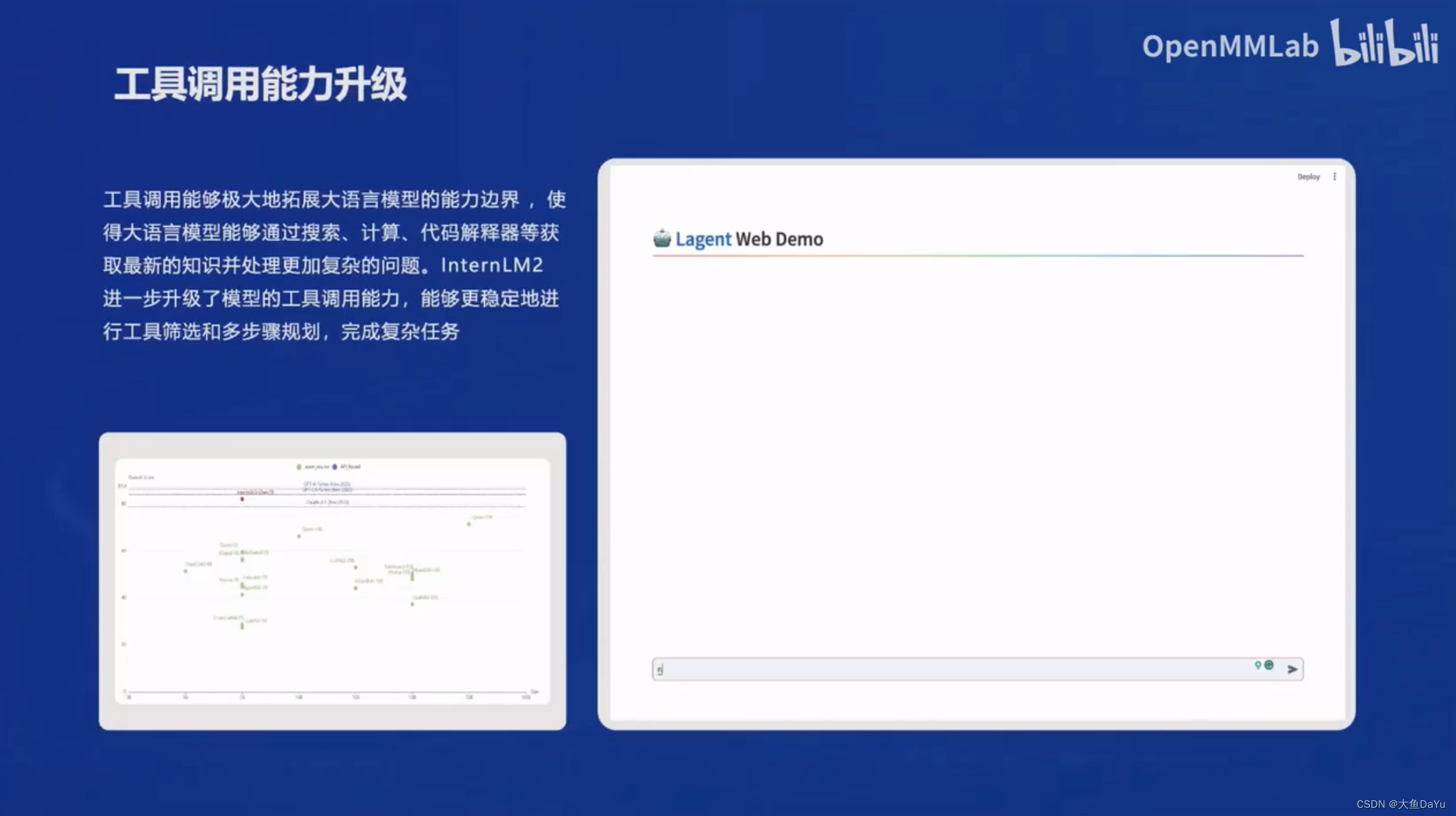This screenshot has height=816, width=1456.
Task: Click the Lagent robot logo icon
Action: pyautogui.click(x=662, y=238)
